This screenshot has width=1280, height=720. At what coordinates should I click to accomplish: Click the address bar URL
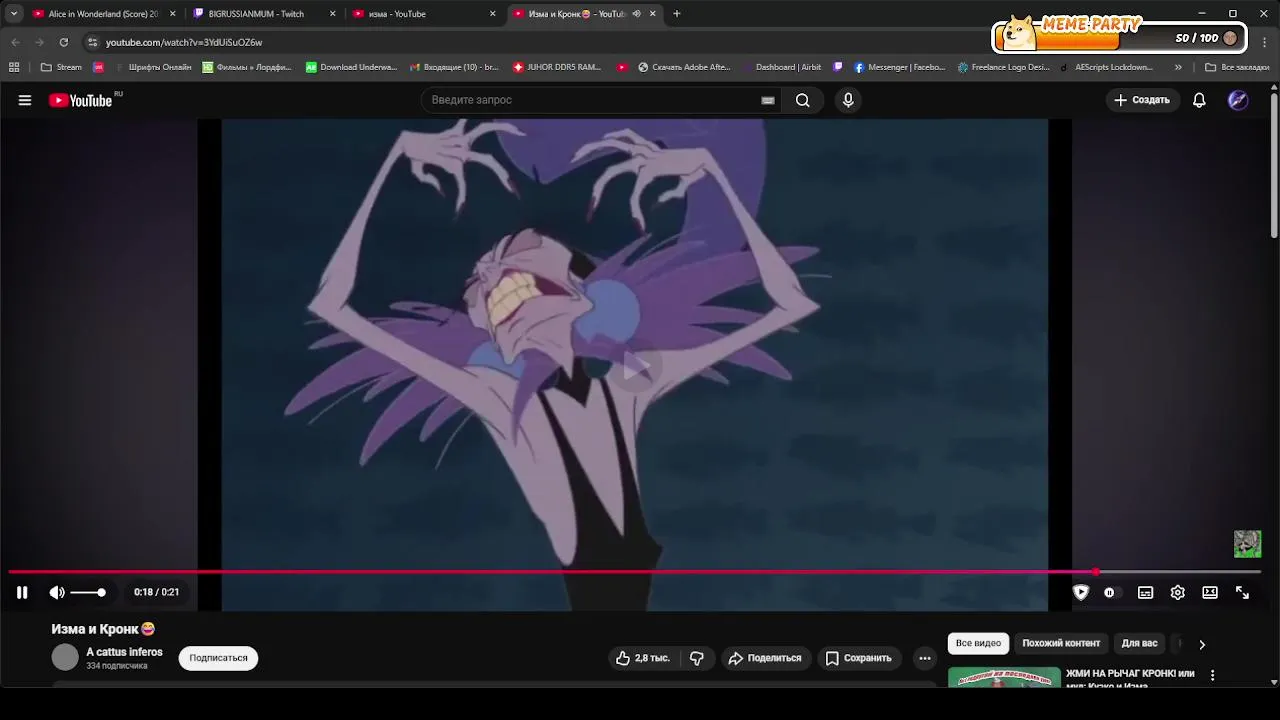184,42
